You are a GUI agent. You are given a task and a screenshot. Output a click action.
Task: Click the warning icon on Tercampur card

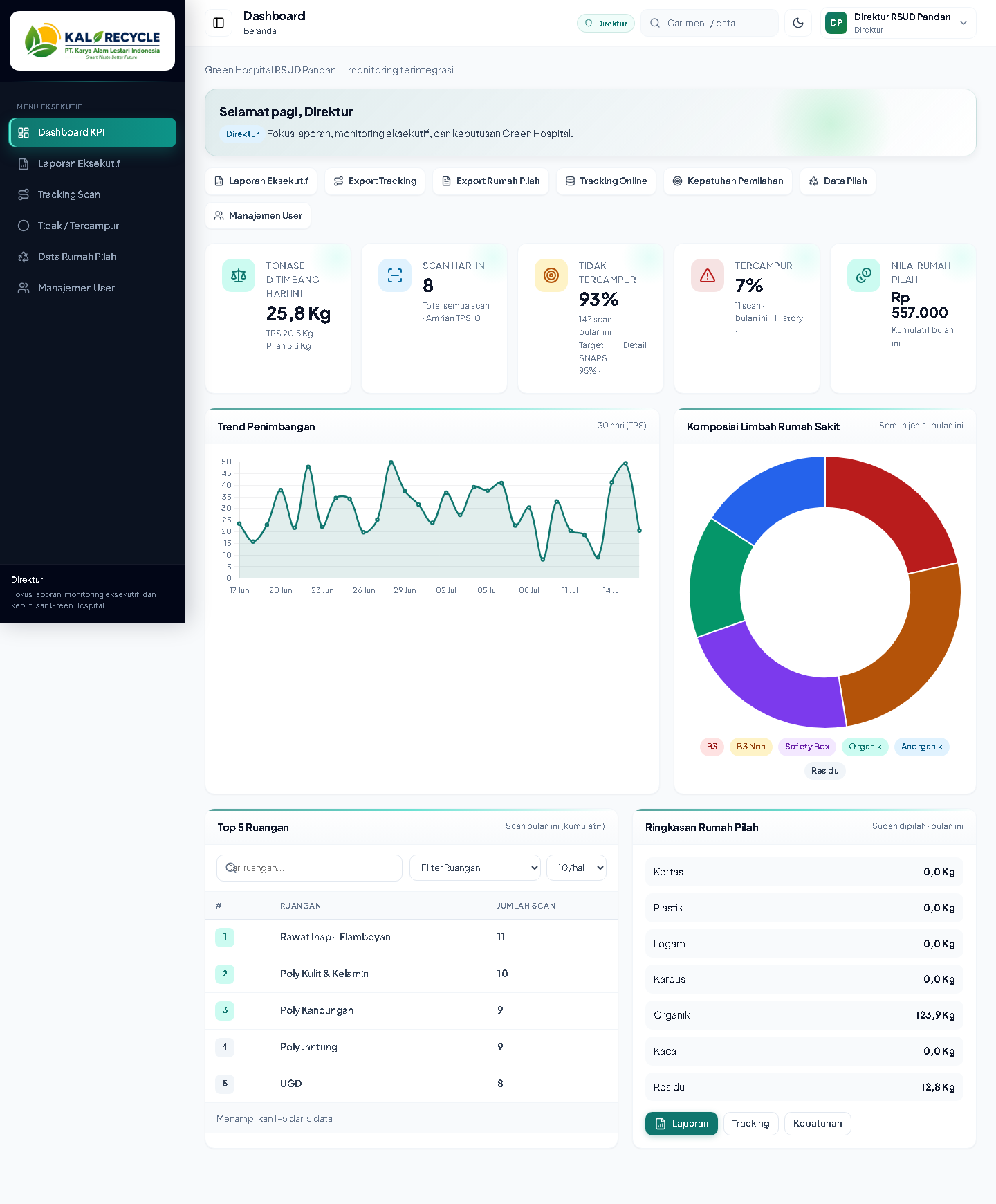click(x=708, y=275)
